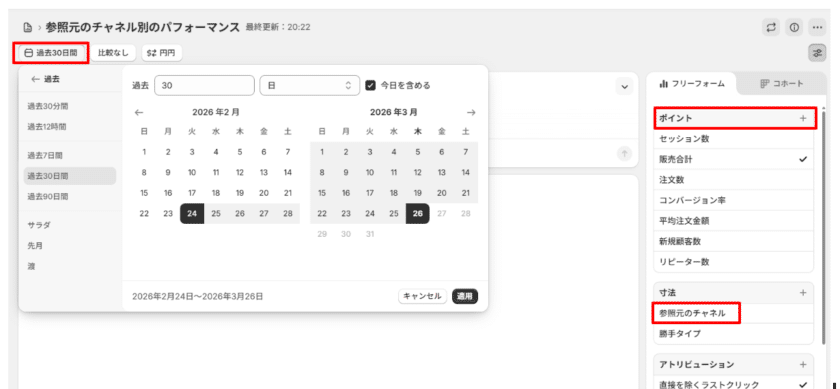The width and height of the screenshot is (840, 389).
Task: Open the report info icon
Action: pyautogui.click(x=794, y=27)
